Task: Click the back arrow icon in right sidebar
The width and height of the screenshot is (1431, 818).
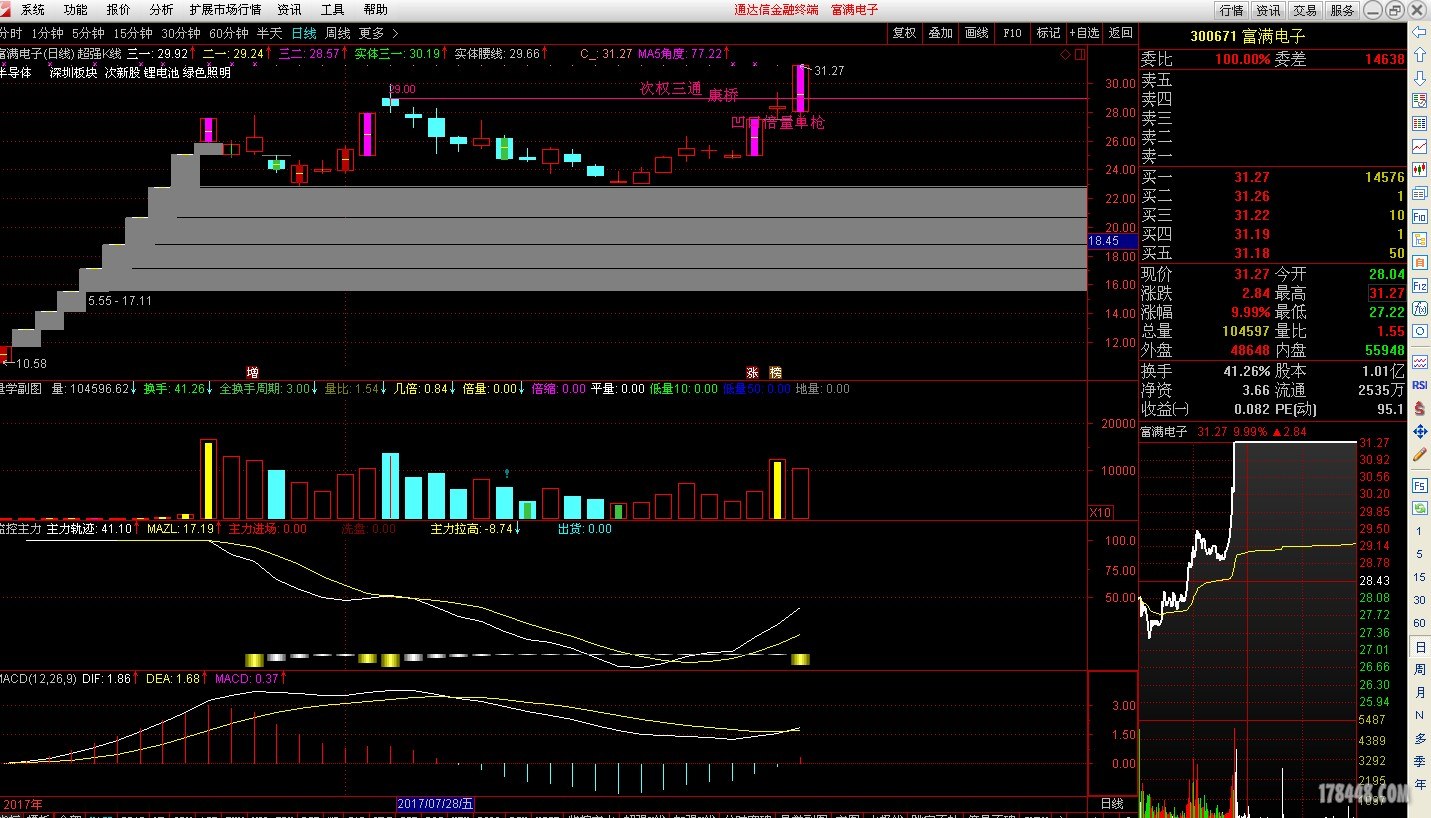Action: click(1419, 32)
